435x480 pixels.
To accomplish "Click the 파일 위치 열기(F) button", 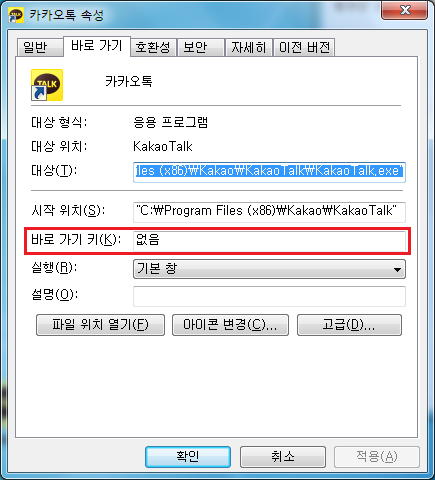I will pos(100,325).
